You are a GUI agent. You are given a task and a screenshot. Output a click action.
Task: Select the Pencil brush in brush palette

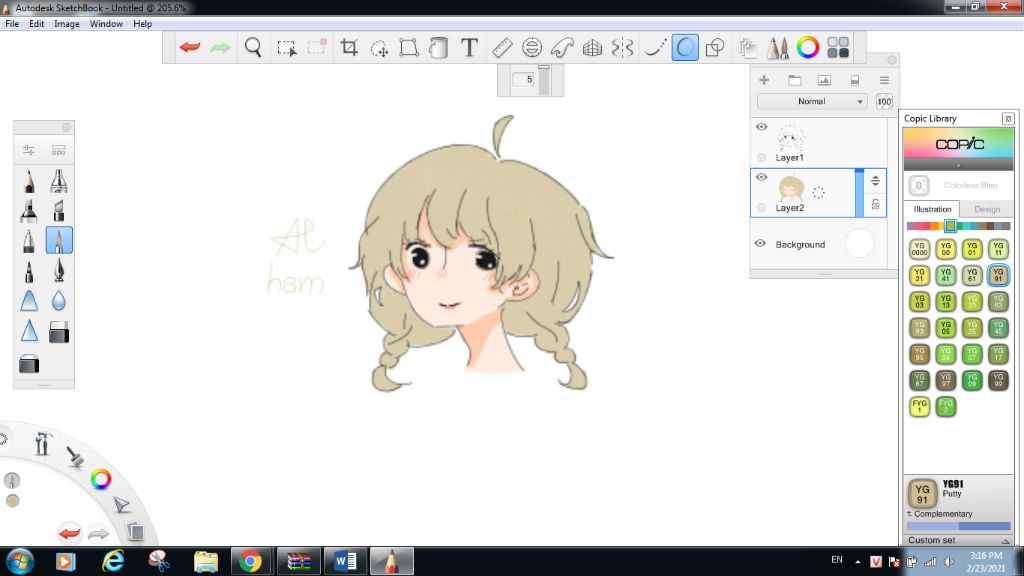29,181
